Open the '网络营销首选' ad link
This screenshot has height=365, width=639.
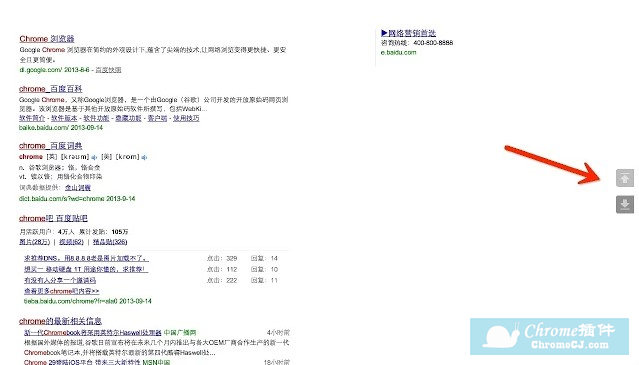[408, 33]
